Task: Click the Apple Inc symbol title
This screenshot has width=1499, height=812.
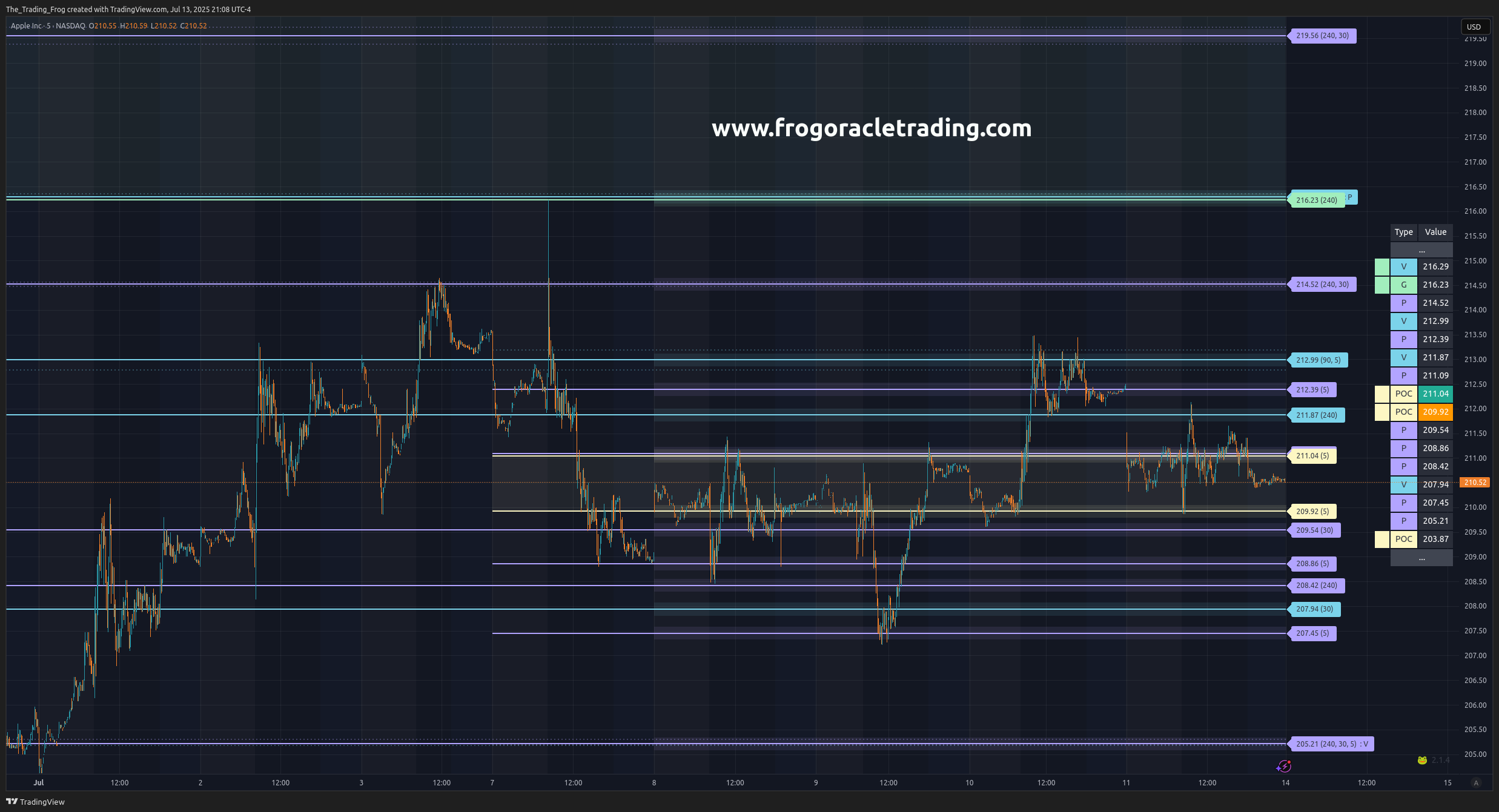Action: coord(27,26)
